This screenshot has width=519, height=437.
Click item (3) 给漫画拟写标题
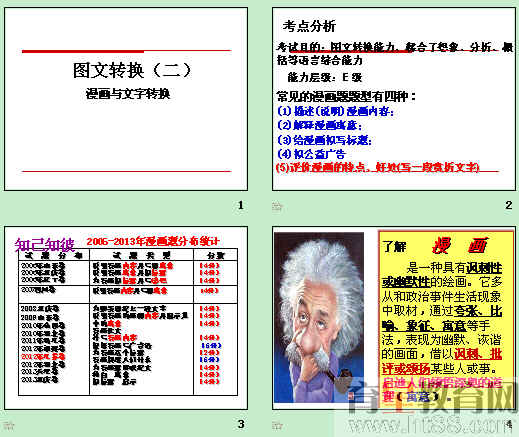click(324, 140)
